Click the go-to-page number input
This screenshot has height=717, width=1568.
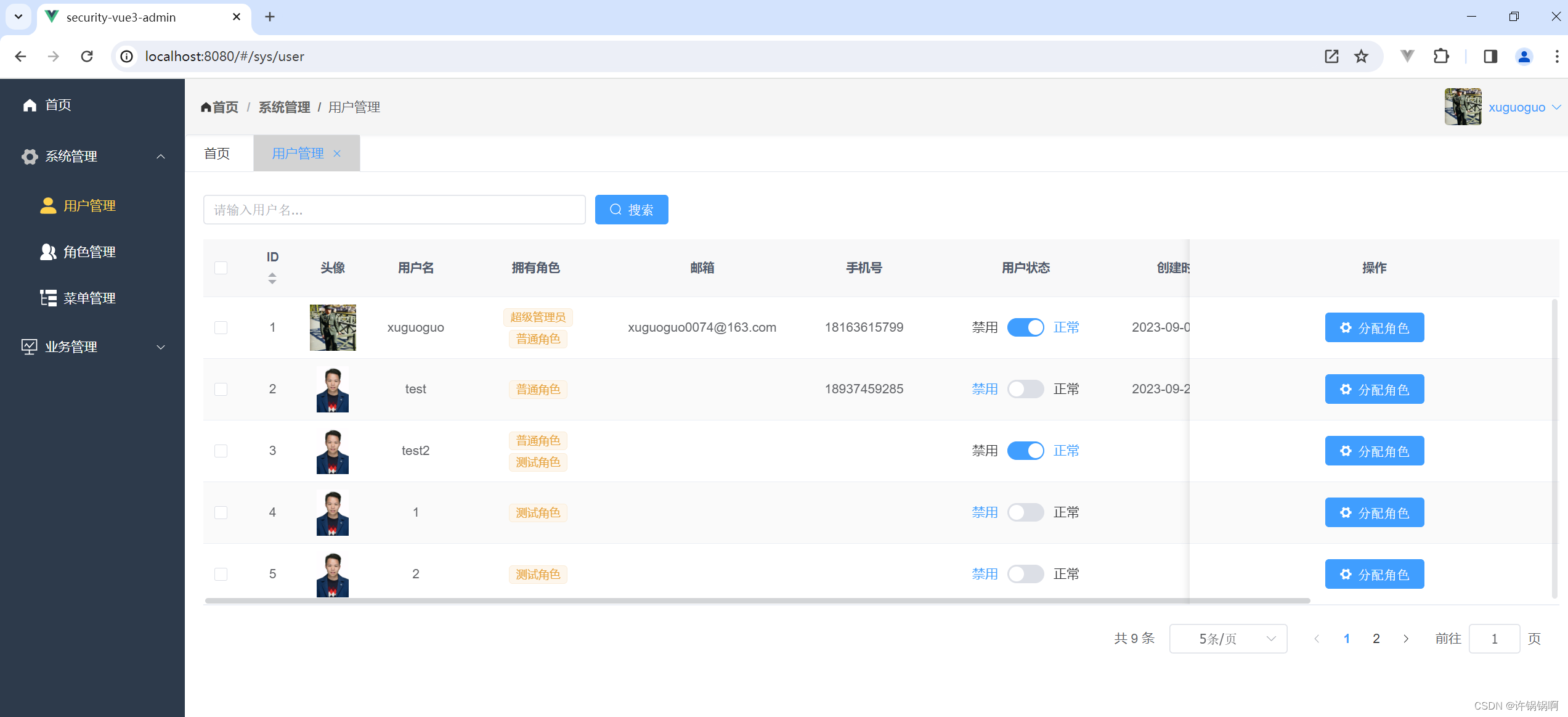[x=1494, y=639]
